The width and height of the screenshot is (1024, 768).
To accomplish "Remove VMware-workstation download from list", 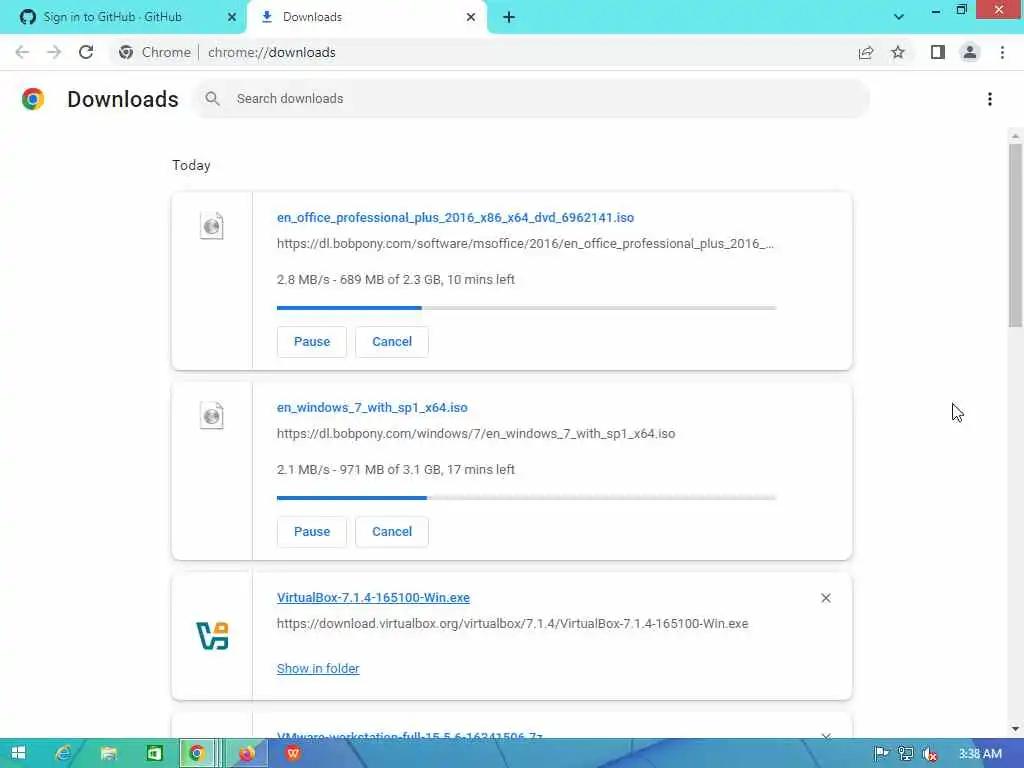I will (825, 735).
